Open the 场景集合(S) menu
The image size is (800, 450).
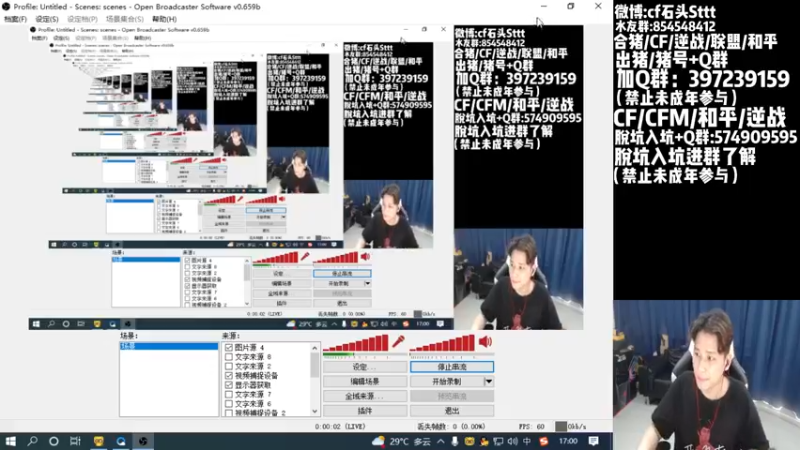click(x=124, y=19)
